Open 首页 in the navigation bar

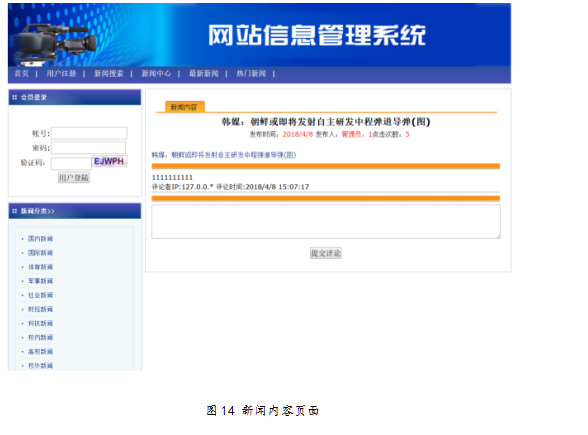point(21,74)
